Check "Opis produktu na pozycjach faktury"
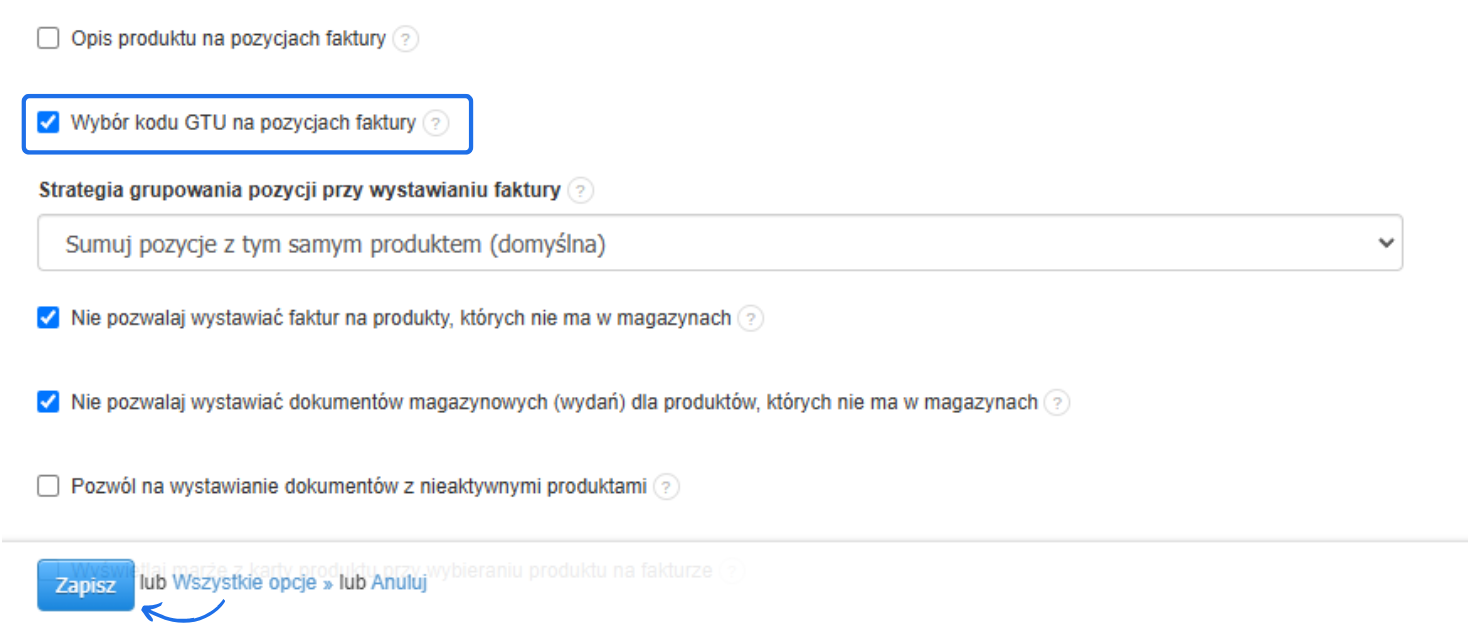The image size is (1468, 636). pos(46,38)
